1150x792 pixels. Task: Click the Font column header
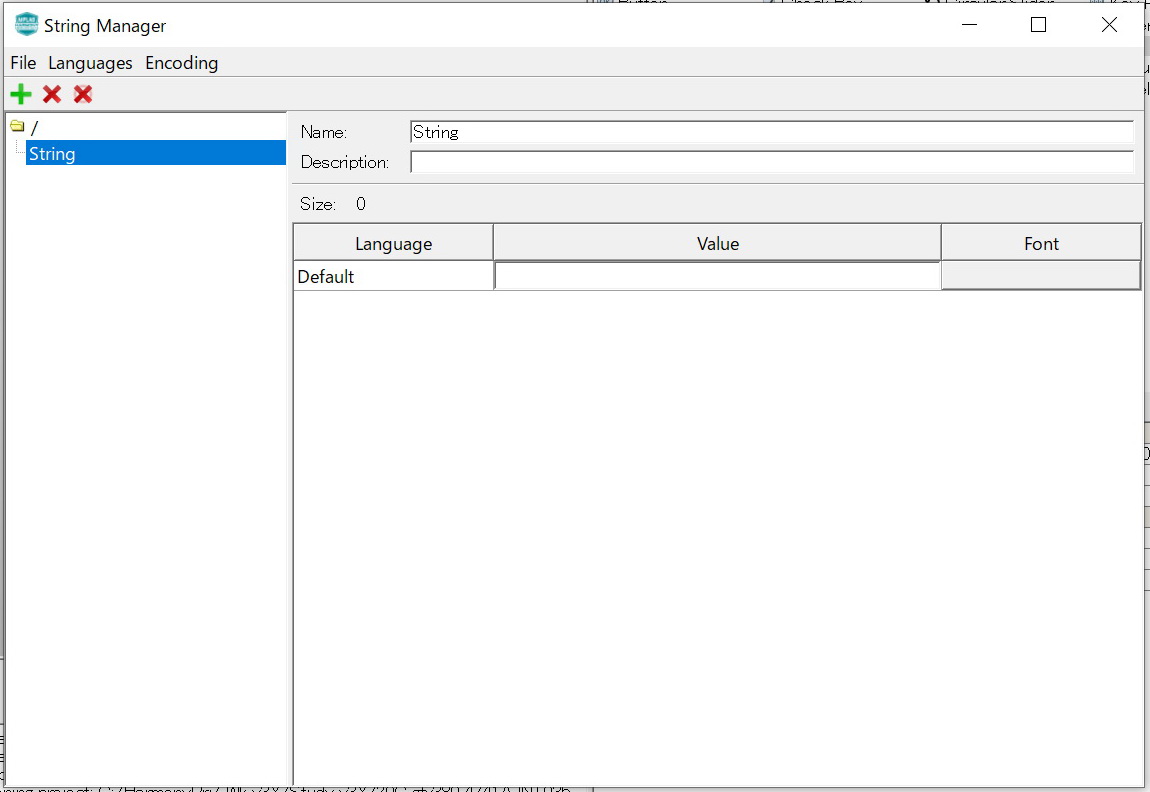click(x=1041, y=244)
